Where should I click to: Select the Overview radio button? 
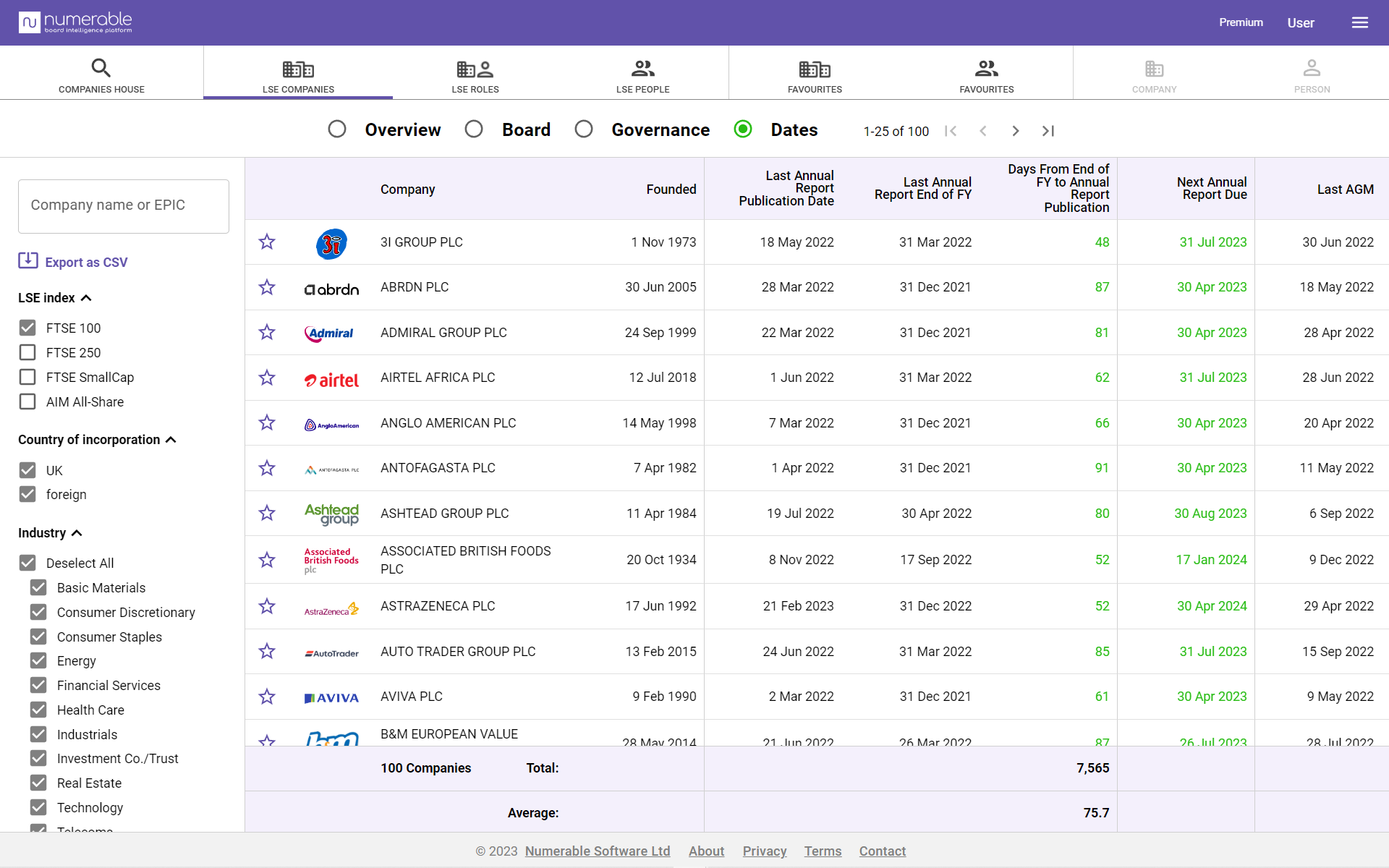(337, 129)
